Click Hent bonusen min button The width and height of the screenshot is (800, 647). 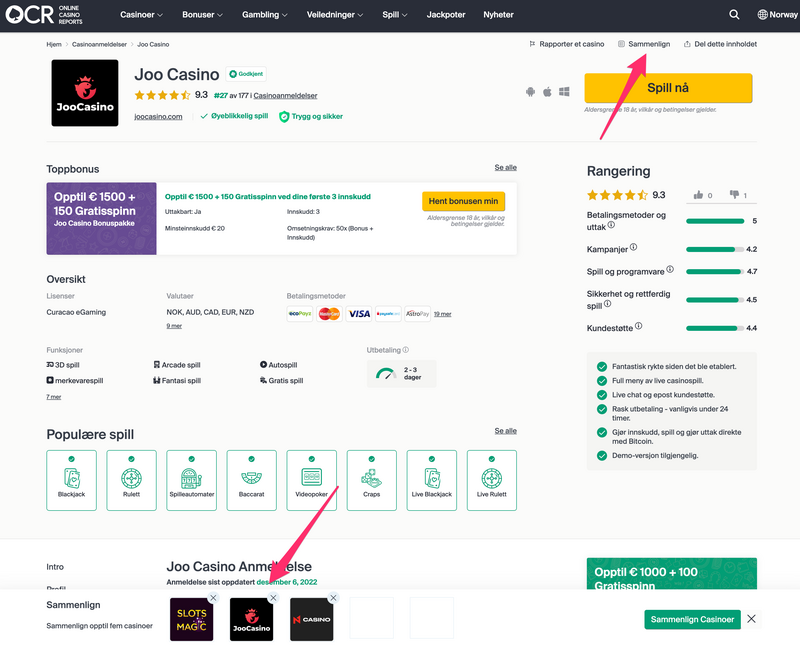pos(463,201)
